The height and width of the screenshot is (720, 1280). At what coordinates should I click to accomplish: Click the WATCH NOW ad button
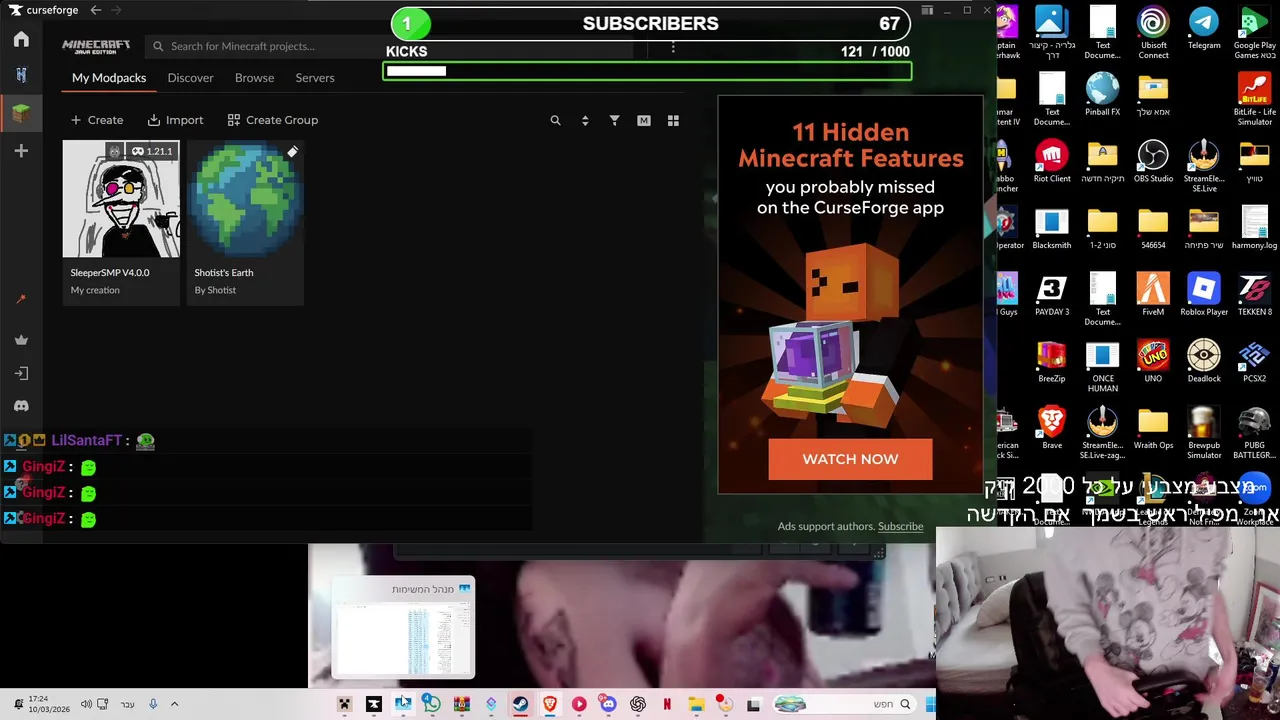[850, 459]
